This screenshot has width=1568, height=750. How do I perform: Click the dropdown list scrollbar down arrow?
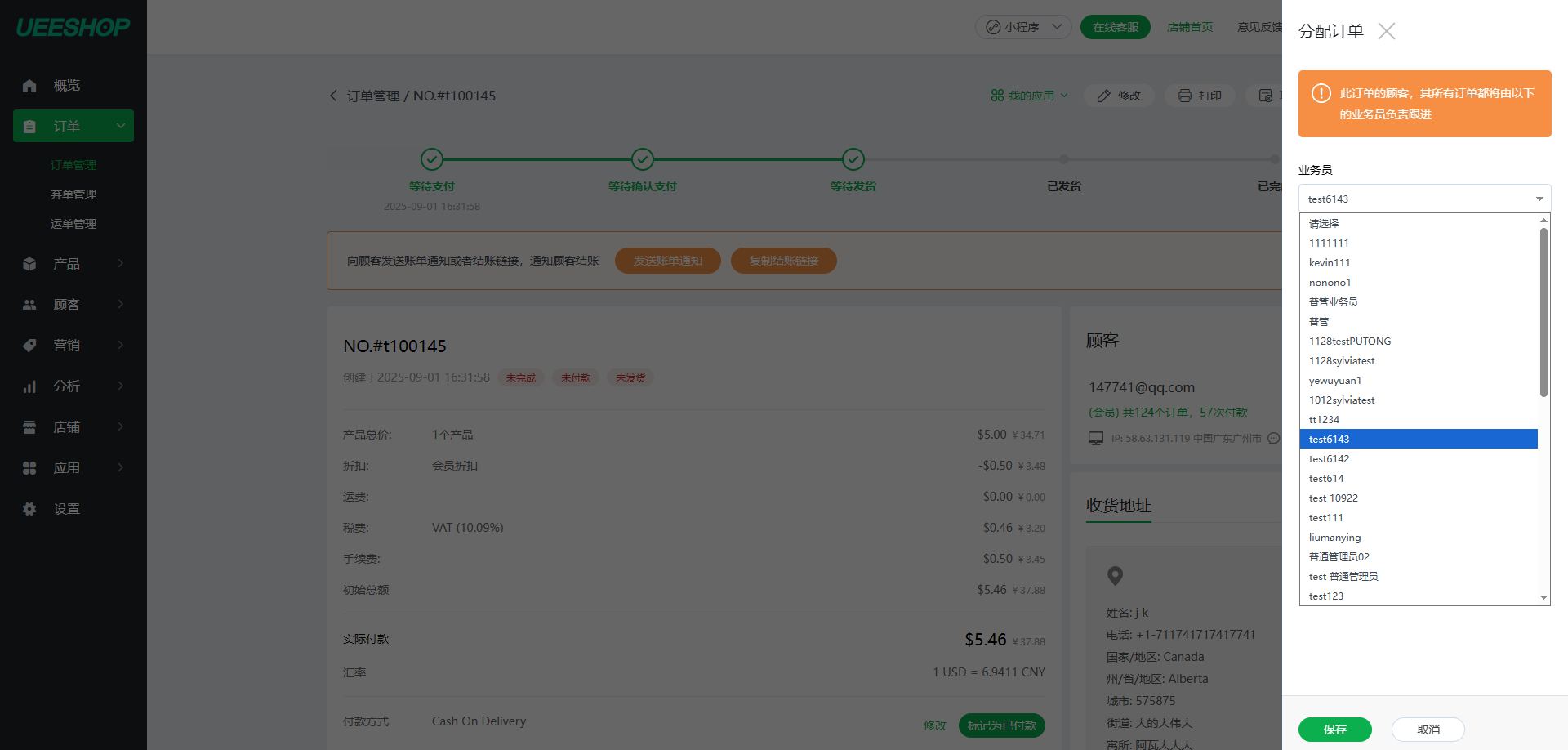1543,597
